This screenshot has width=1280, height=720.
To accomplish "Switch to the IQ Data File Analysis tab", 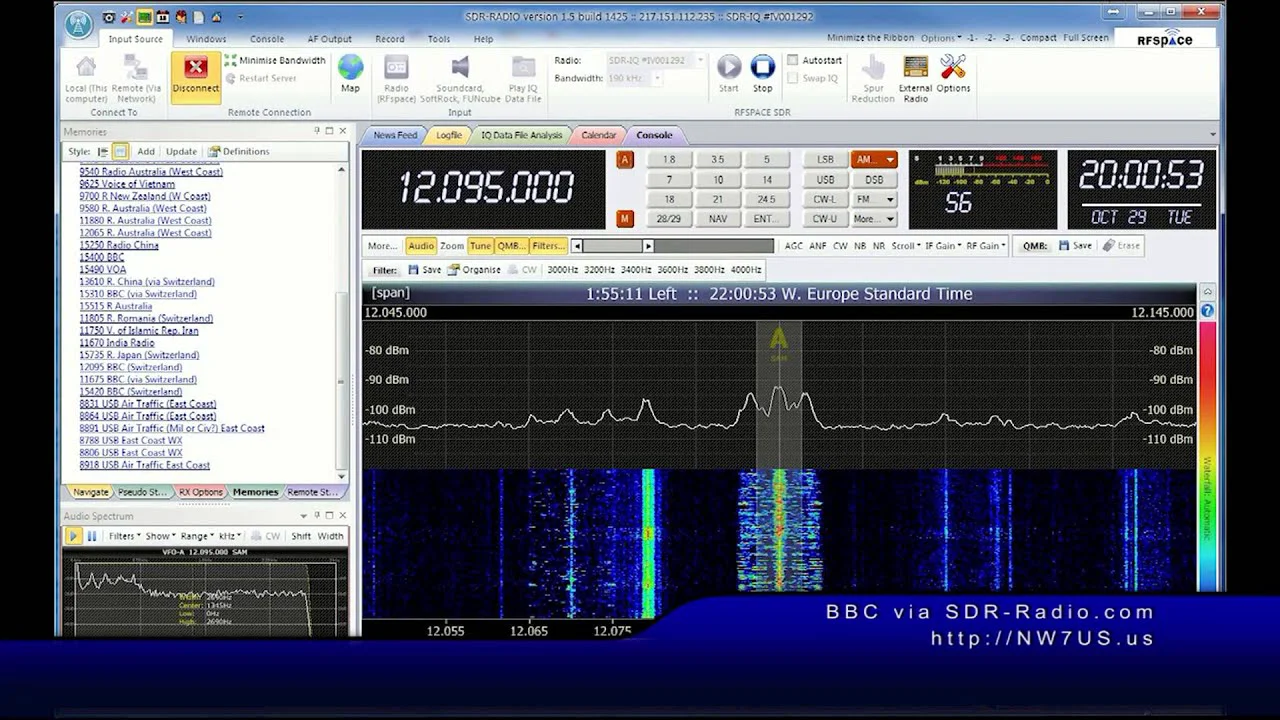I will 521,135.
